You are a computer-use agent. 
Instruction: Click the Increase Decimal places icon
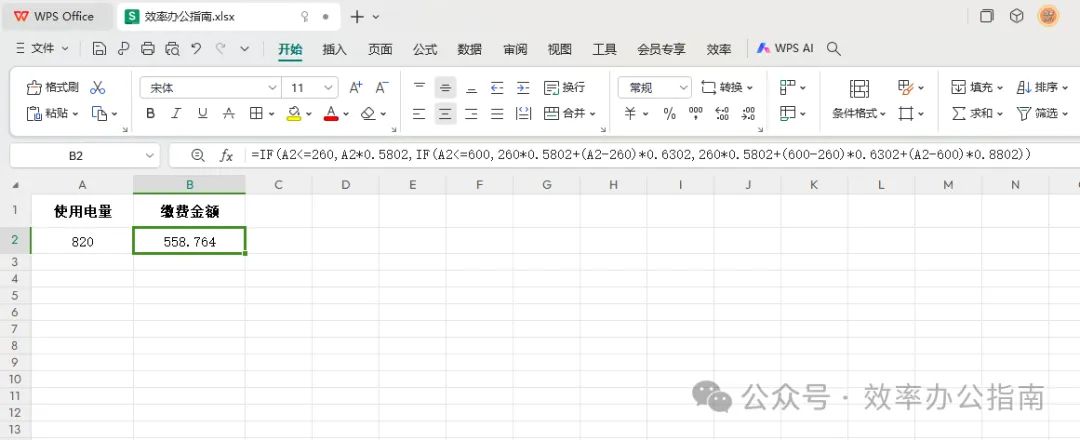pos(722,114)
